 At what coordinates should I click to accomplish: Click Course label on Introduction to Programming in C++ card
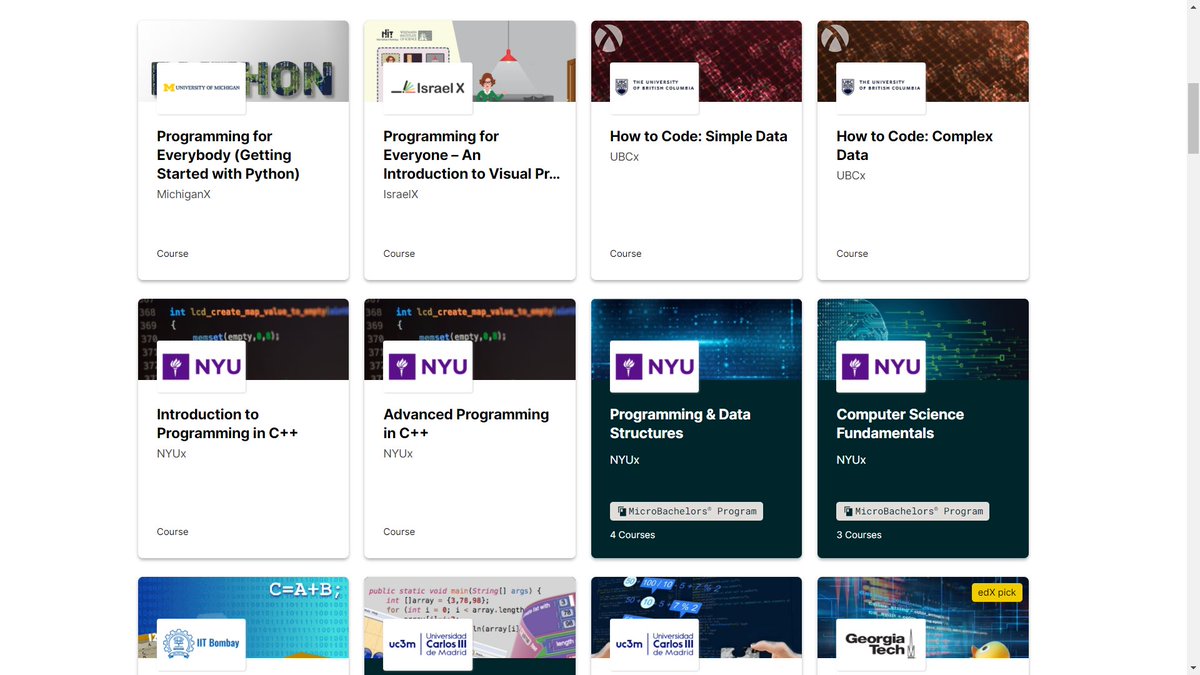(173, 532)
